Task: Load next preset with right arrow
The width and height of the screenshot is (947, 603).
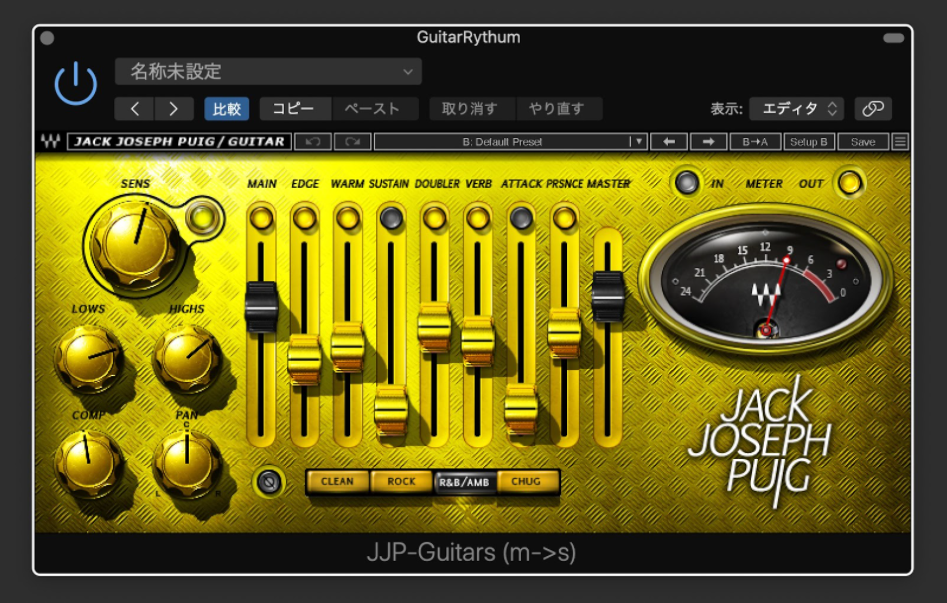Action: click(708, 141)
